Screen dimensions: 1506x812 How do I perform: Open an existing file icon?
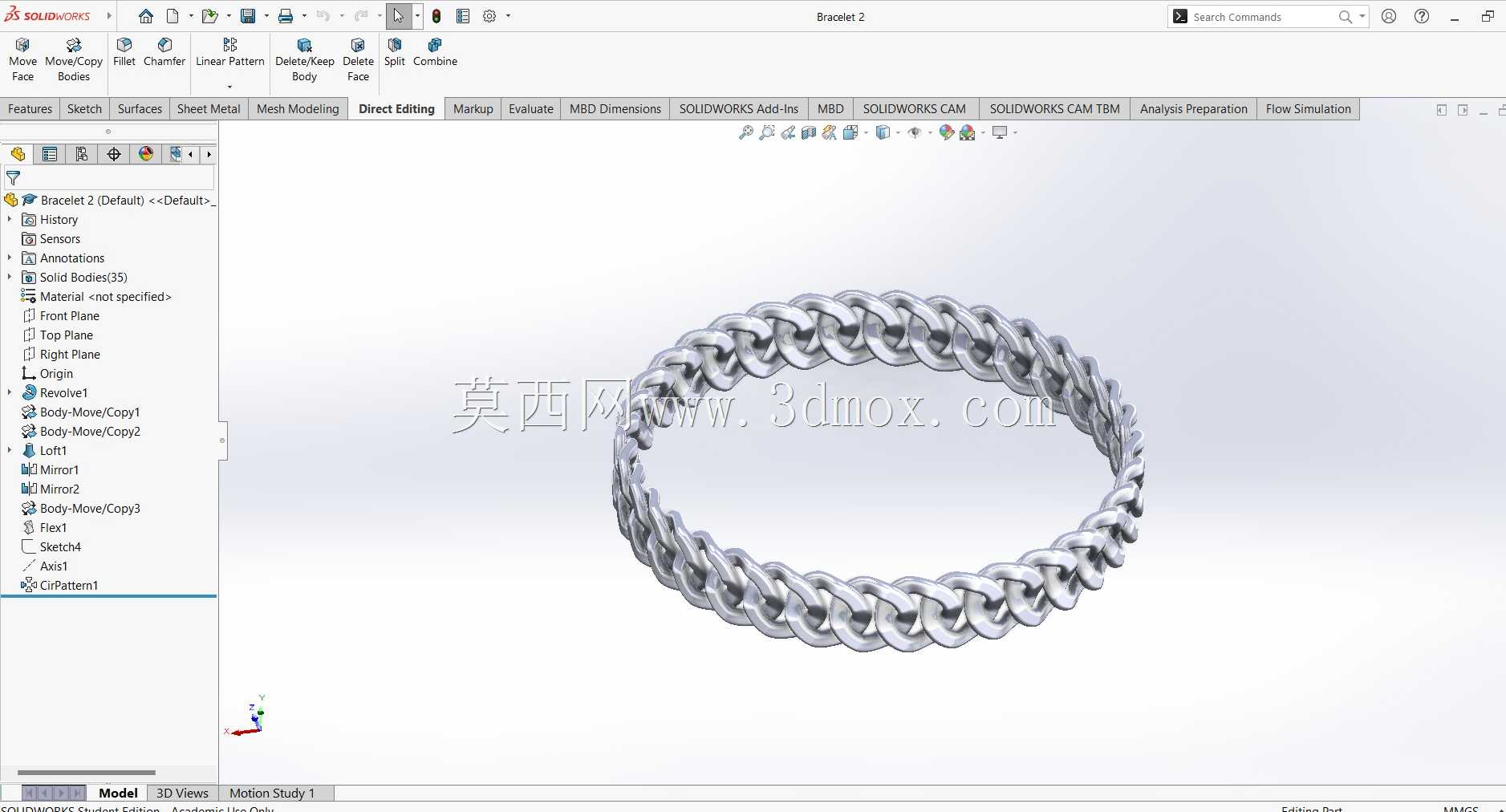tap(209, 16)
